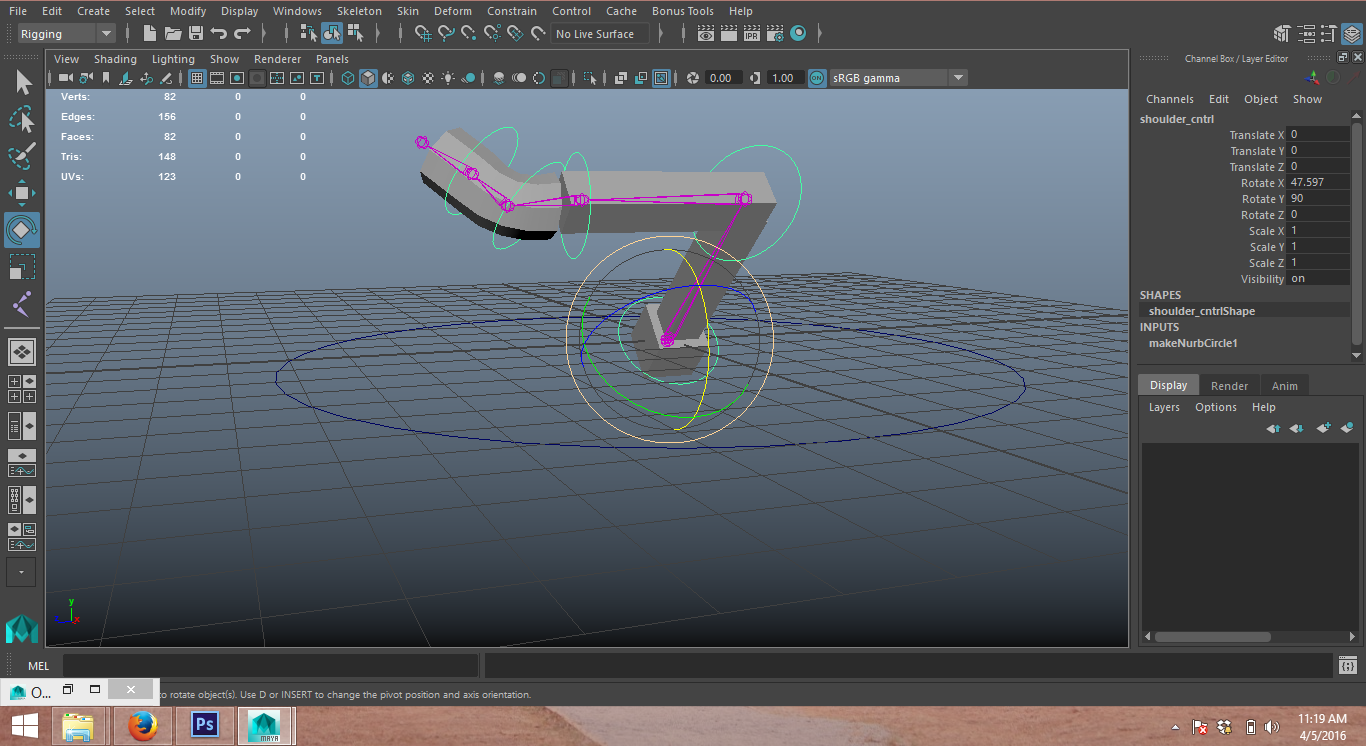The image size is (1366, 746).
Task: Switch to four-view pane layout
Action: [22, 389]
